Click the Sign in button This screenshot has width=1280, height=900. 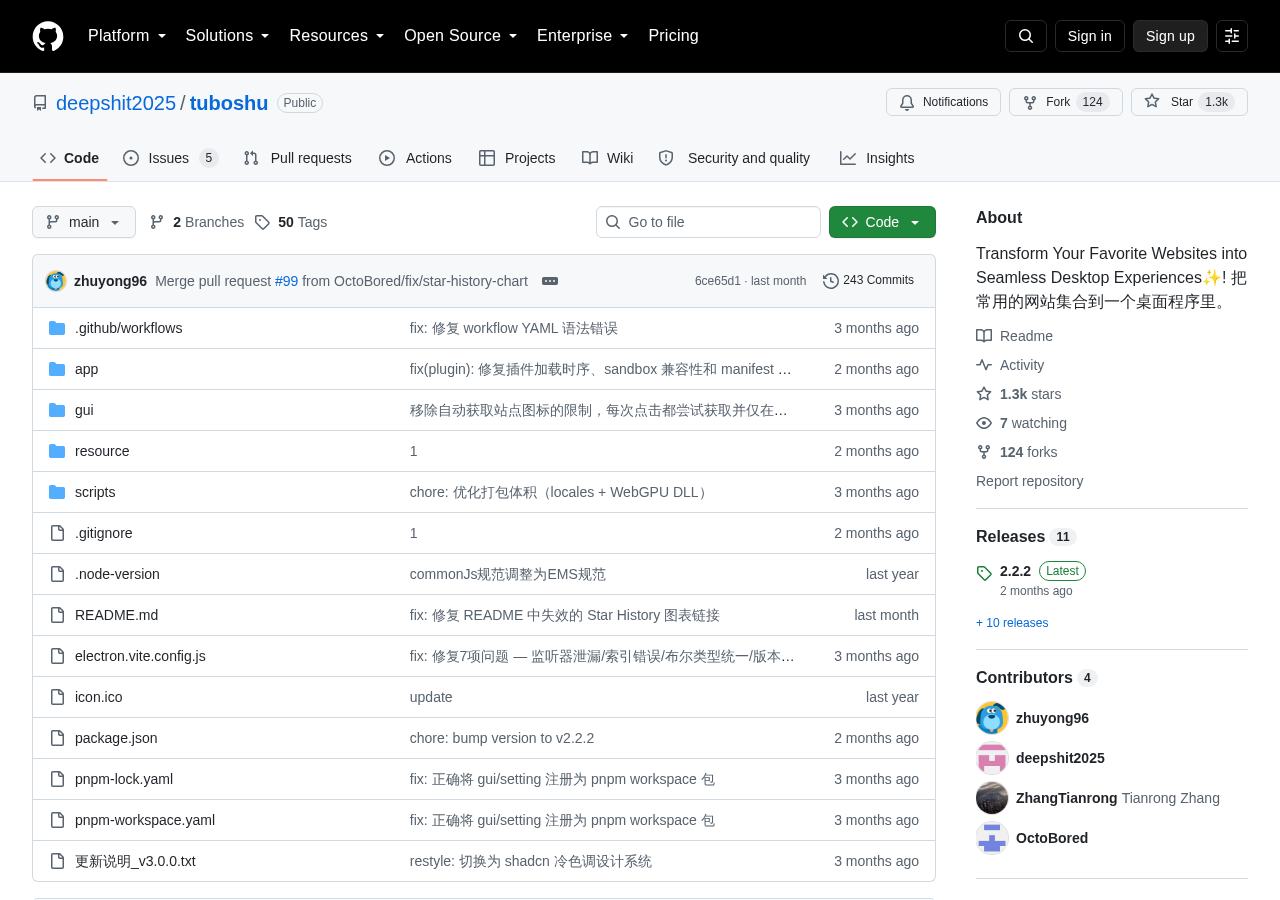pyautogui.click(x=1090, y=36)
